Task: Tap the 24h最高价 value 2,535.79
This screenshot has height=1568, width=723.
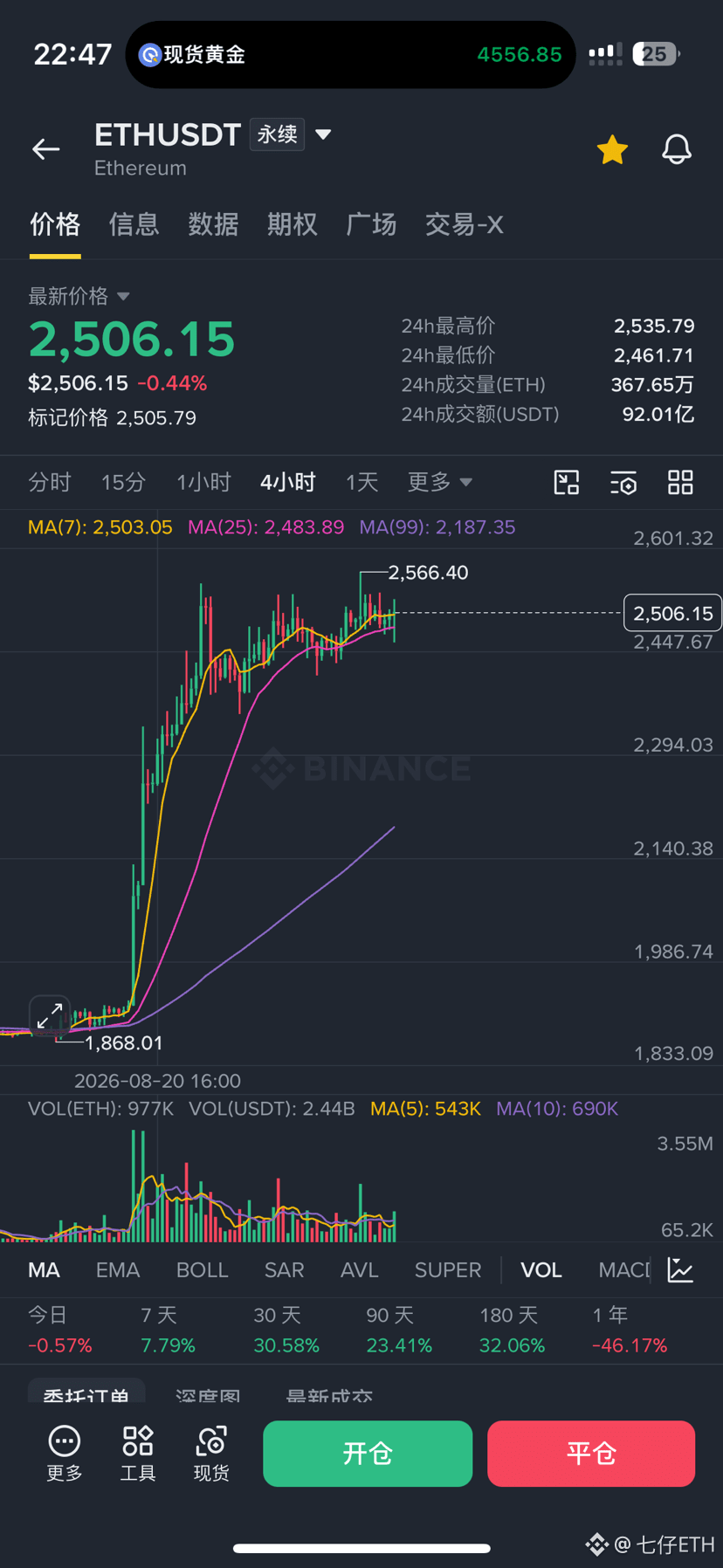Action: (x=654, y=327)
